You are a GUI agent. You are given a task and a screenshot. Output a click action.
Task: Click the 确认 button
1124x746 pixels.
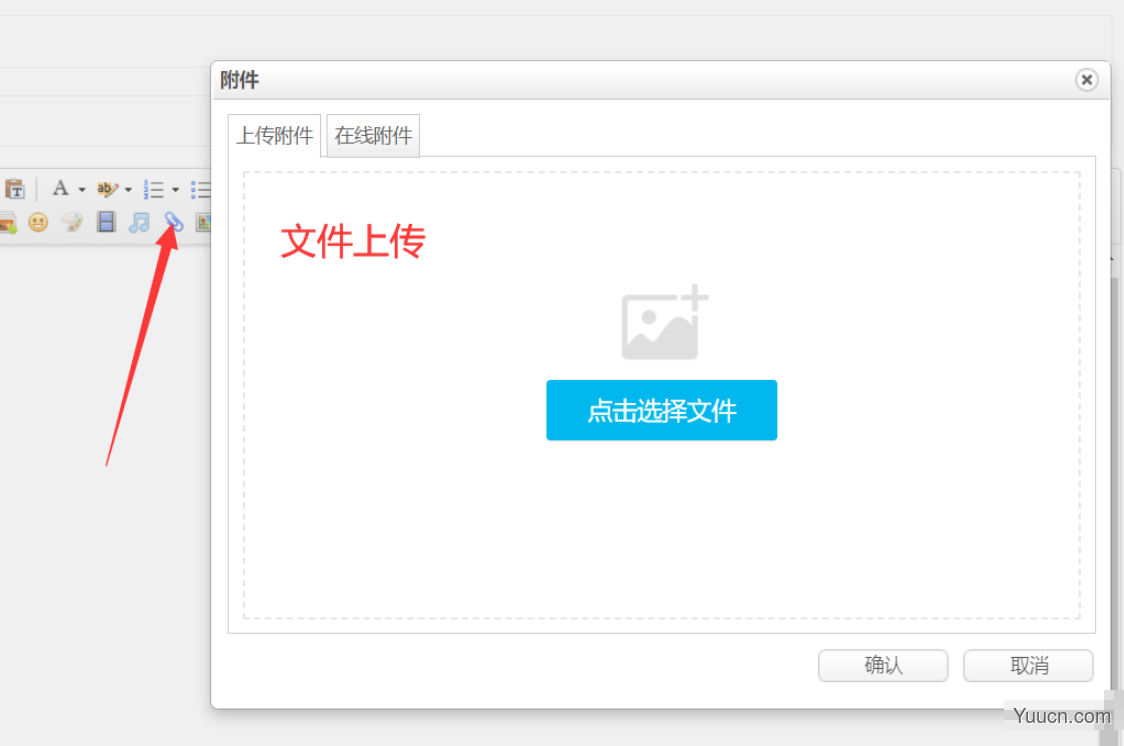(883, 666)
